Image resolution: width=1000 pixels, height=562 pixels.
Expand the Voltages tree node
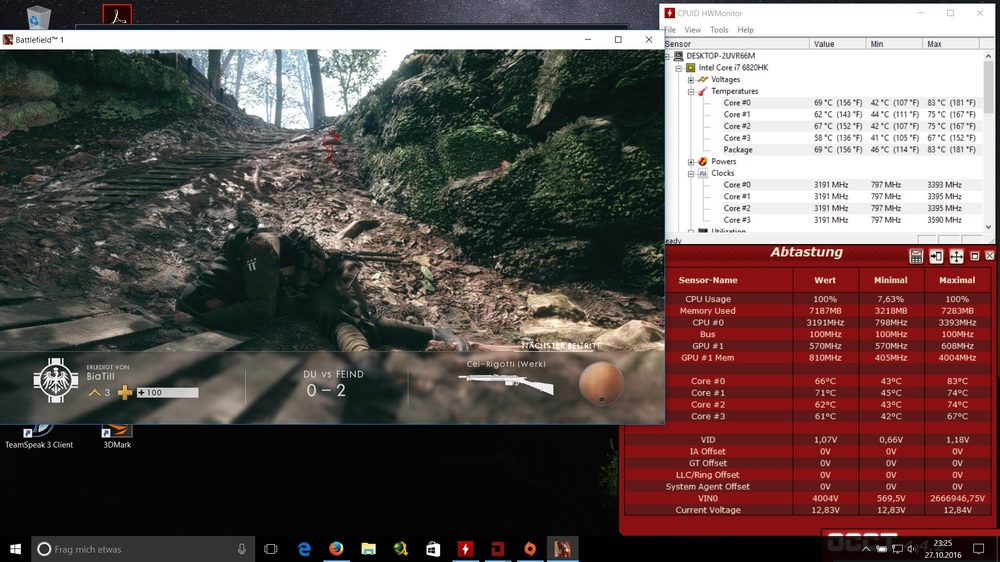(x=691, y=79)
